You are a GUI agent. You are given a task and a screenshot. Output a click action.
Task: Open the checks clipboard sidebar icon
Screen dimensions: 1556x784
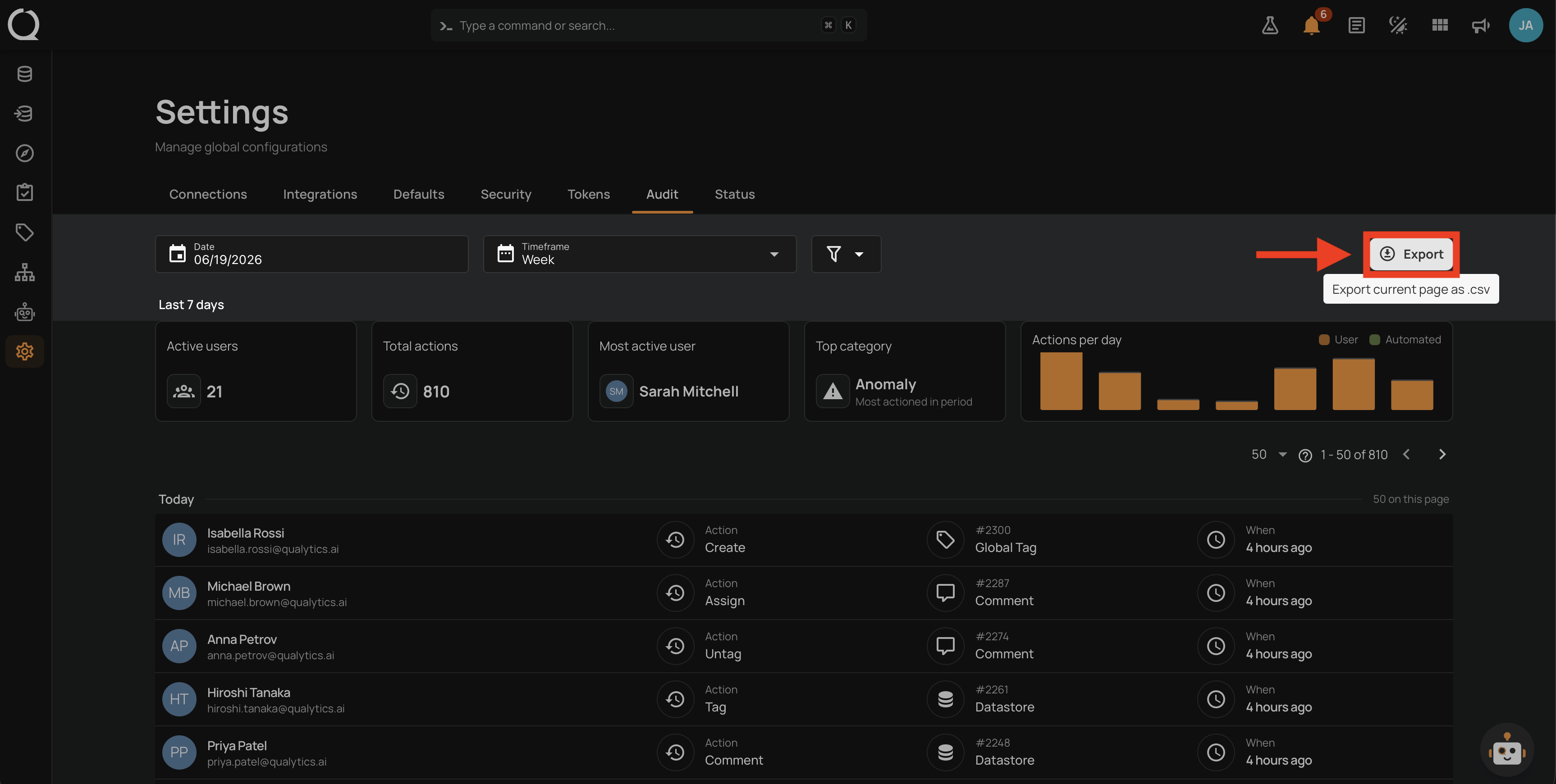click(x=25, y=193)
